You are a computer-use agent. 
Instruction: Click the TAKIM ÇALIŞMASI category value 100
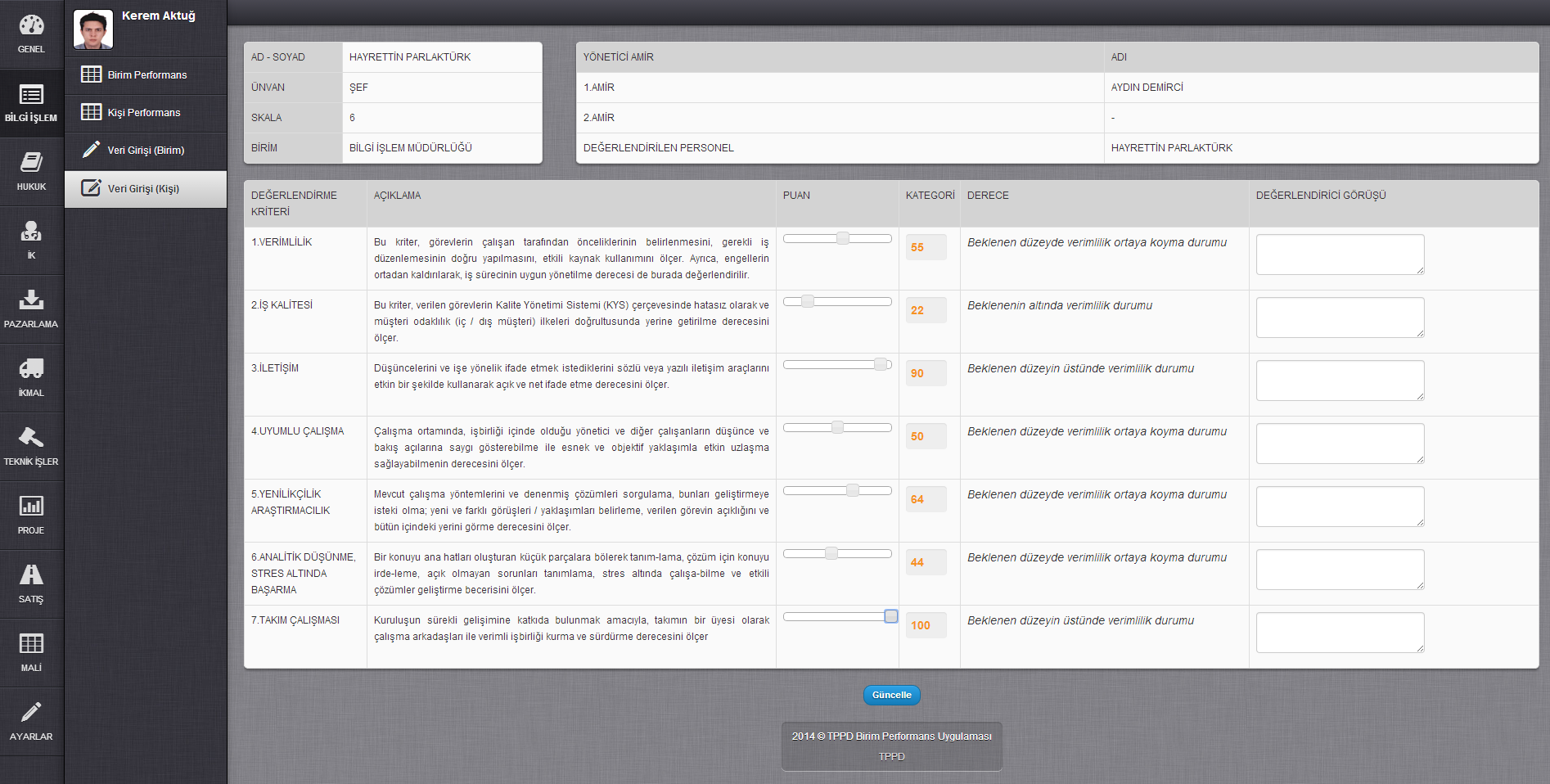(926, 625)
